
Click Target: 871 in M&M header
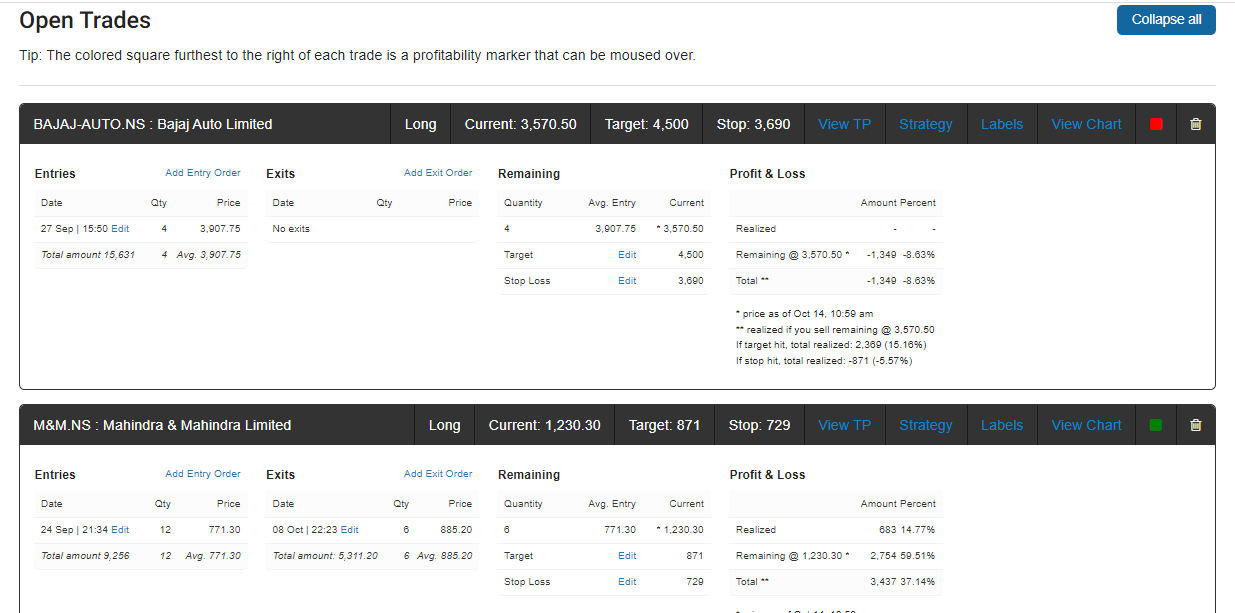pos(664,425)
